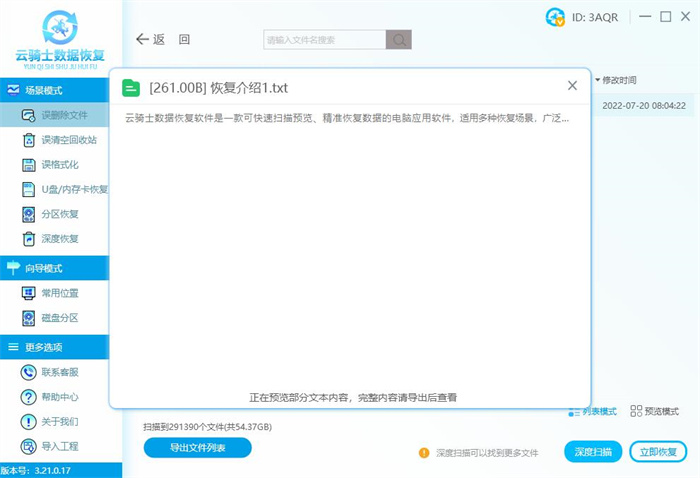Start 深度扫描 deep scan

(594, 452)
